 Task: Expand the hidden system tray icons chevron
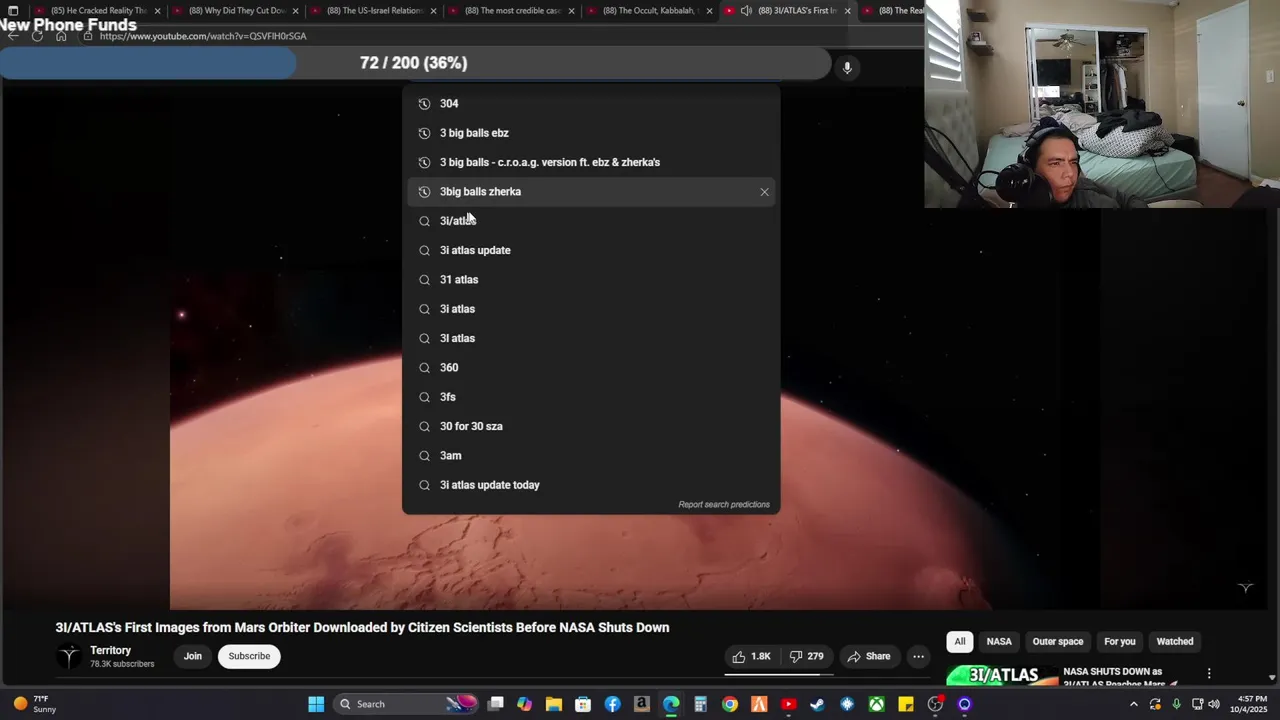click(x=1133, y=704)
